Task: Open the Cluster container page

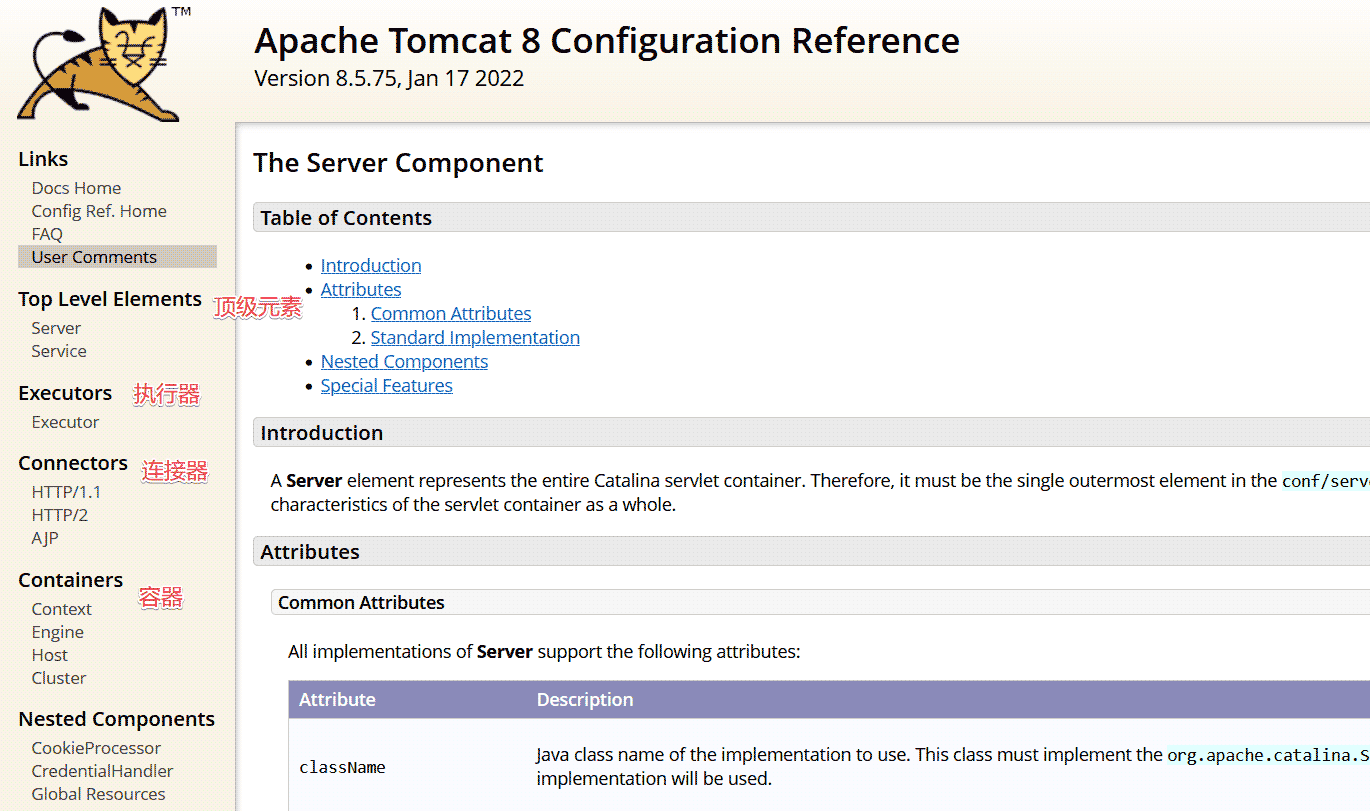Action: [59, 678]
